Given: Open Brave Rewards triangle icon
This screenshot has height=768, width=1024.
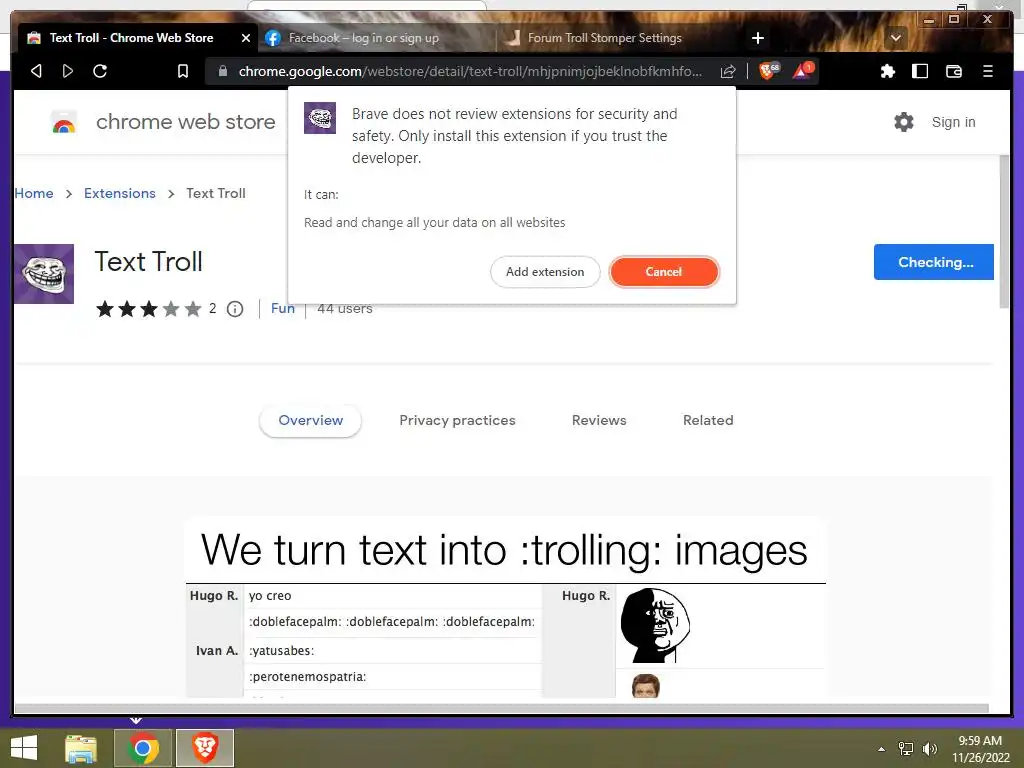Looking at the screenshot, I should tap(803, 70).
